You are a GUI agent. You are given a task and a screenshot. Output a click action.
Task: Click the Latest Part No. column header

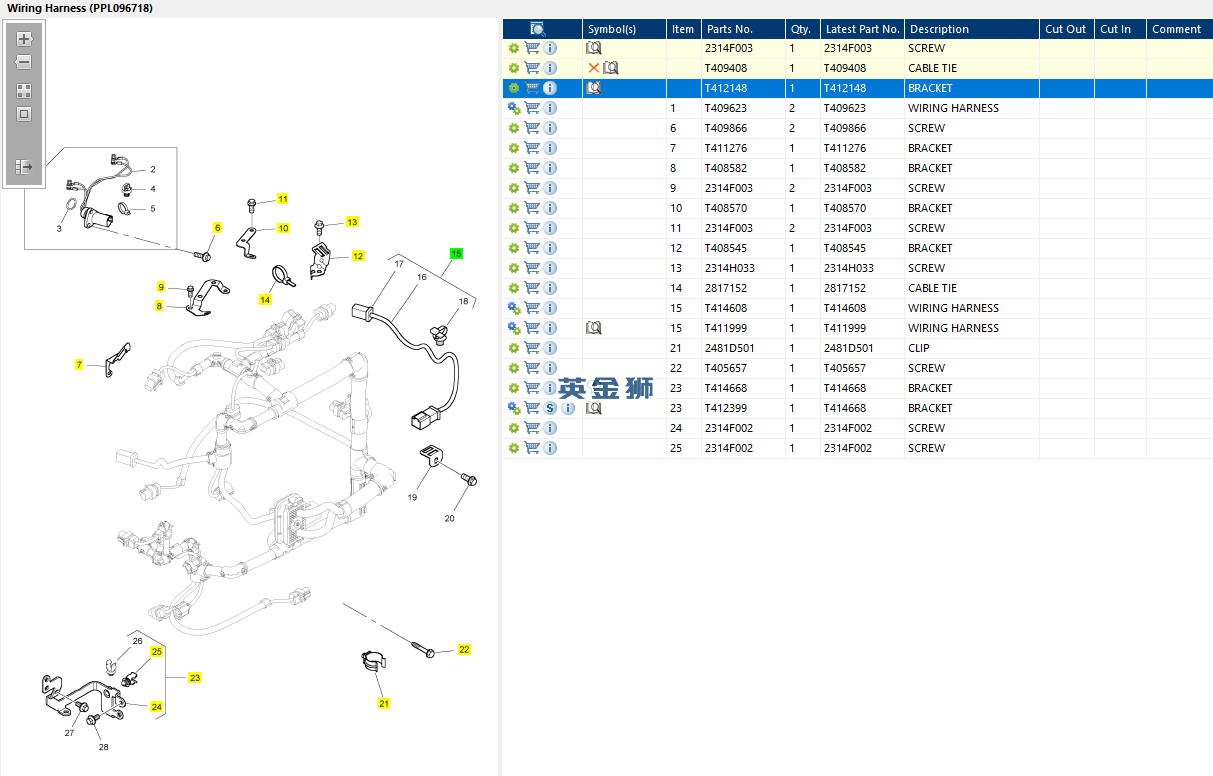(x=862, y=29)
